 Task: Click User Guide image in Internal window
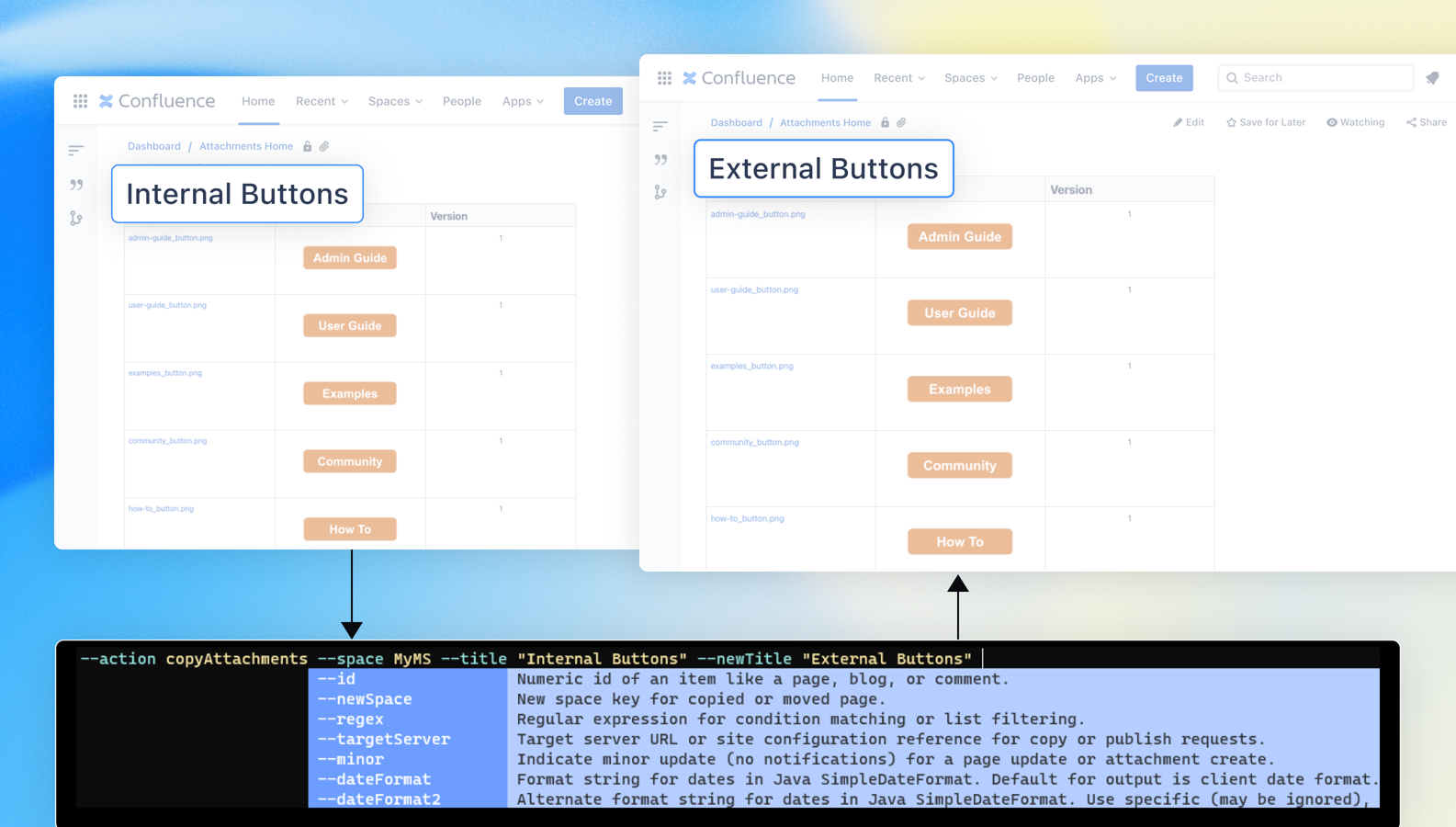pos(350,326)
